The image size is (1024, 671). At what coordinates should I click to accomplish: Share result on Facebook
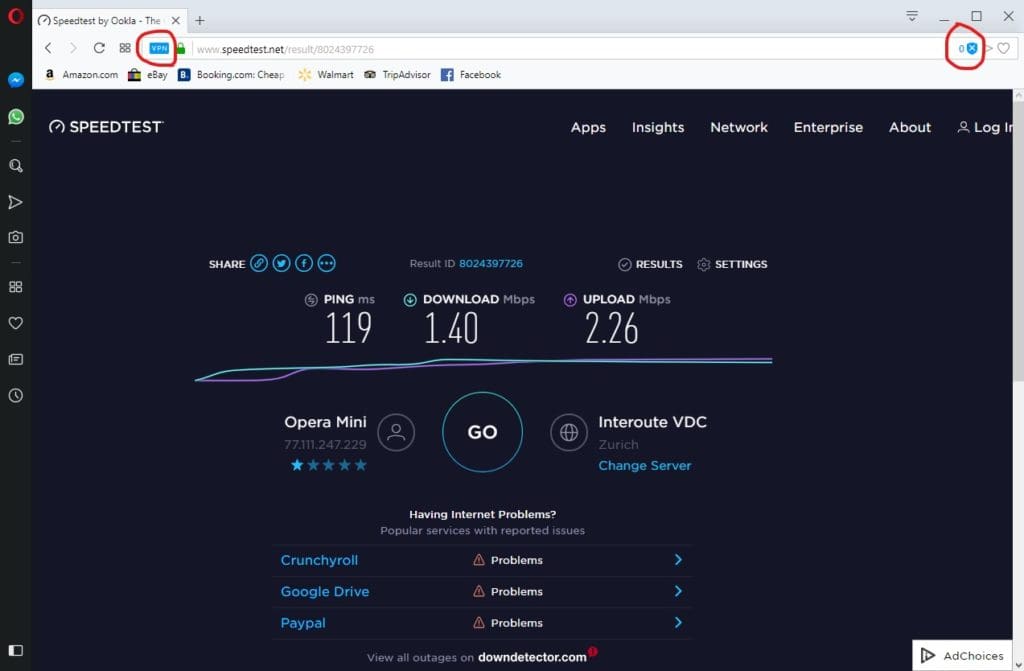click(304, 263)
